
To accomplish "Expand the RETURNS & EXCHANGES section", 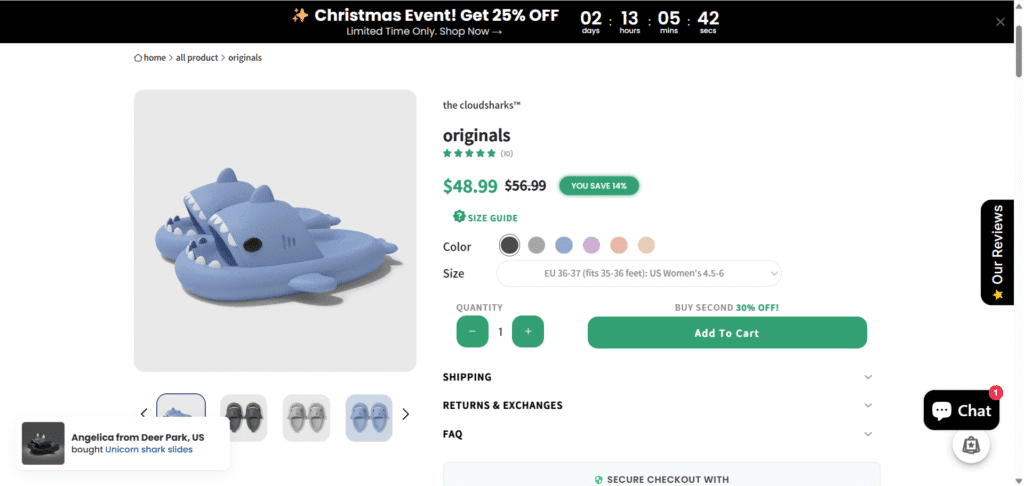I will 657,405.
